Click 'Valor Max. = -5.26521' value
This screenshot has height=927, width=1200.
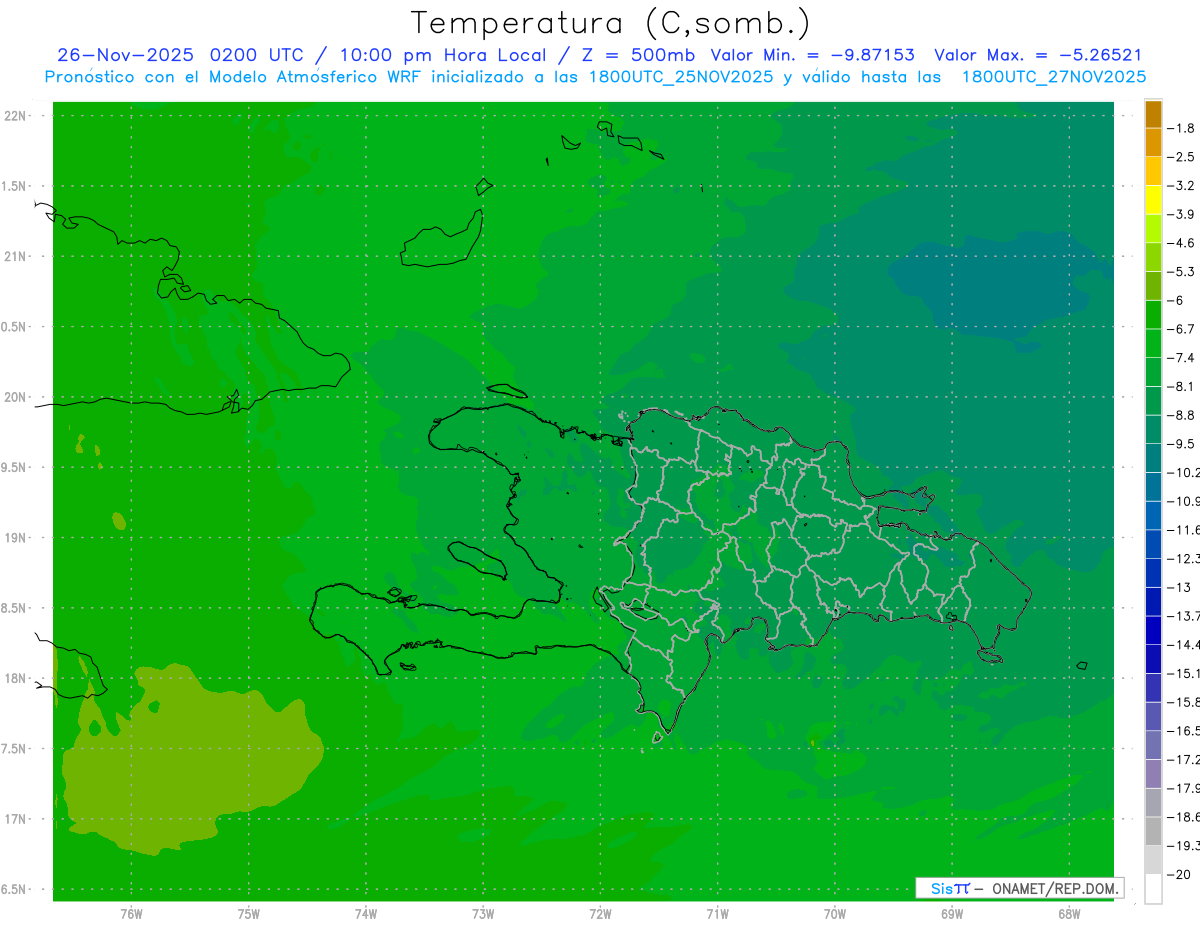click(x=1038, y=55)
